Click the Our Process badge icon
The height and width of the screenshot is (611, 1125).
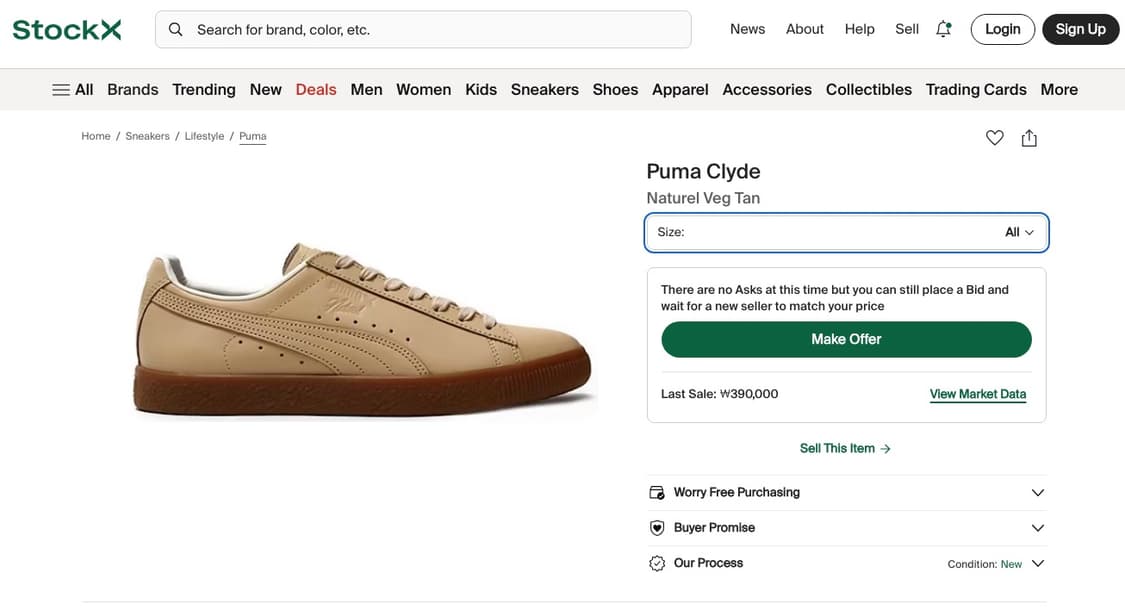(657, 563)
